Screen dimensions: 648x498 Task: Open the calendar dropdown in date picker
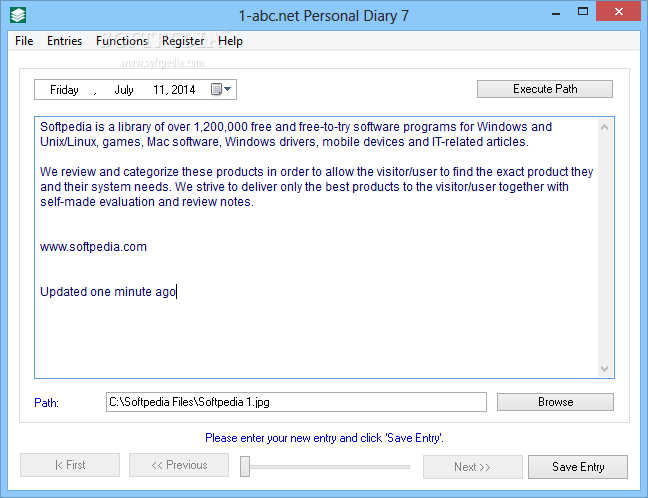tap(221, 89)
